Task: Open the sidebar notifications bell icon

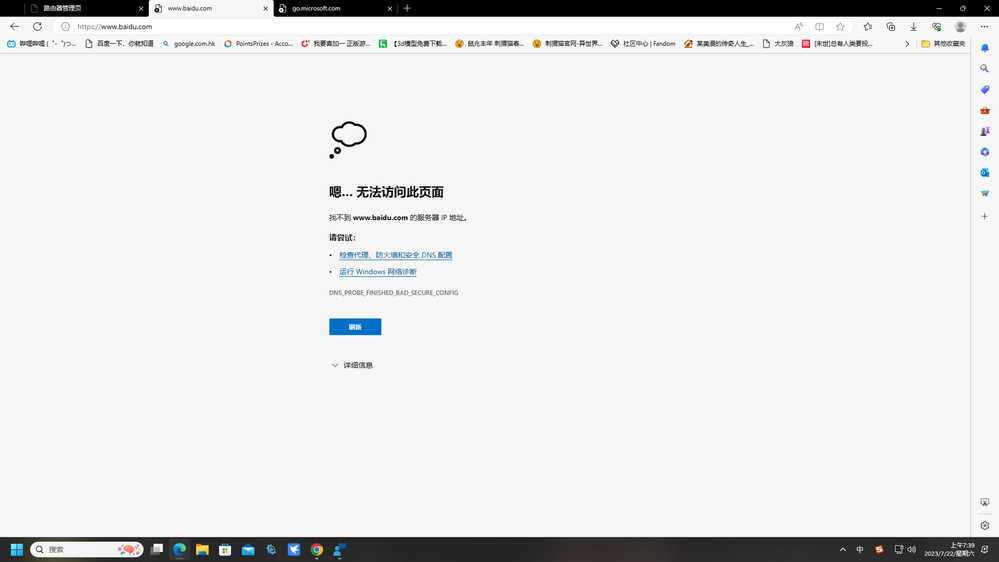Action: 984,48
